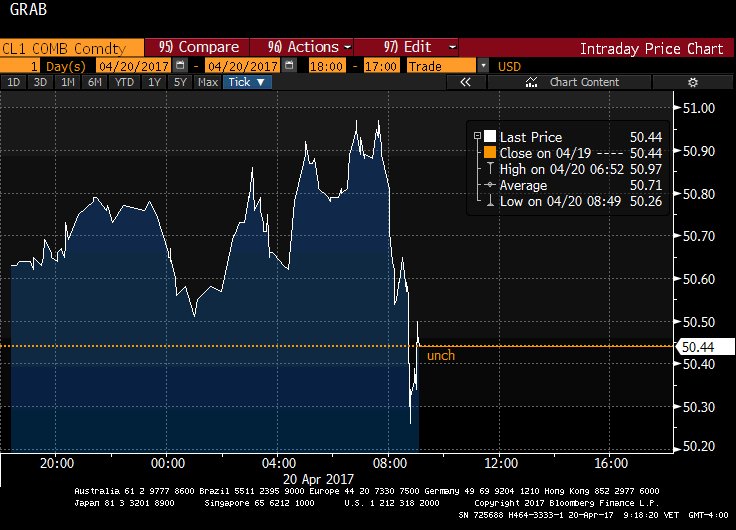Screen dimensions: 736x530
Task: Click the chart settings gear icon
Action: [690, 82]
